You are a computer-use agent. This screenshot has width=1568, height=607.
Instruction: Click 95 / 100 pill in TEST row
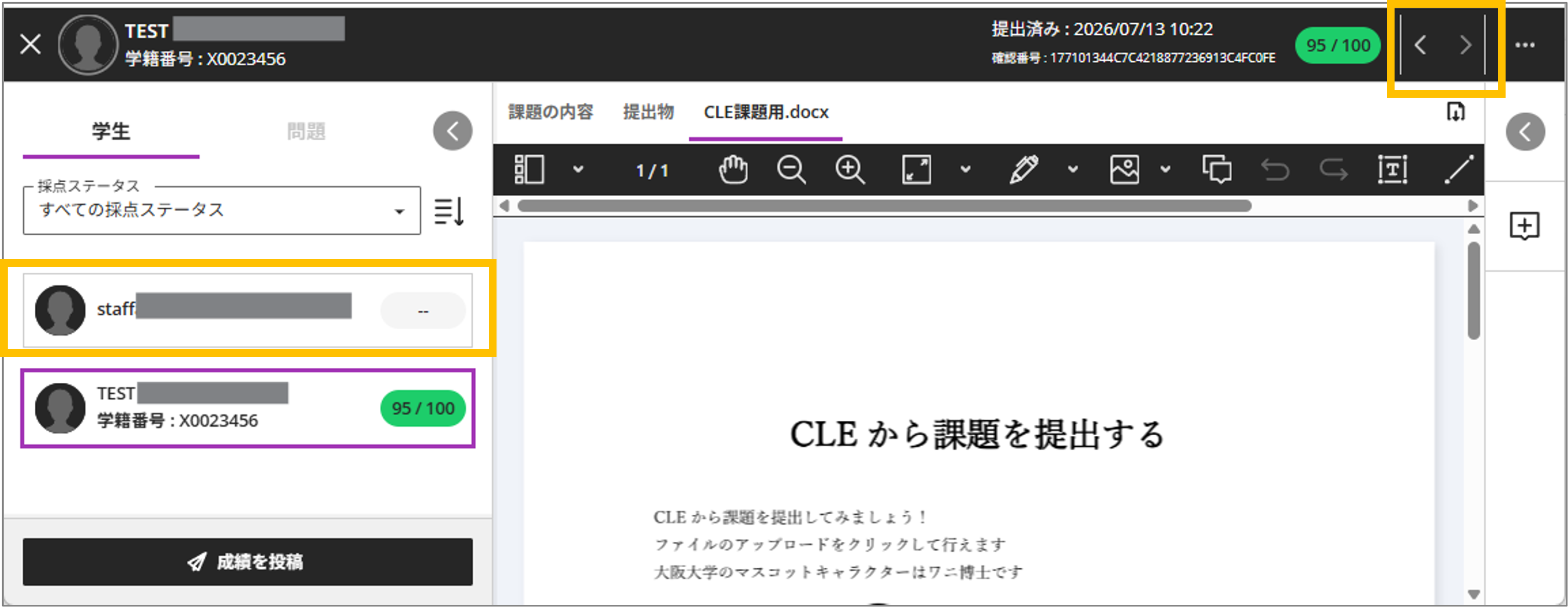423,408
